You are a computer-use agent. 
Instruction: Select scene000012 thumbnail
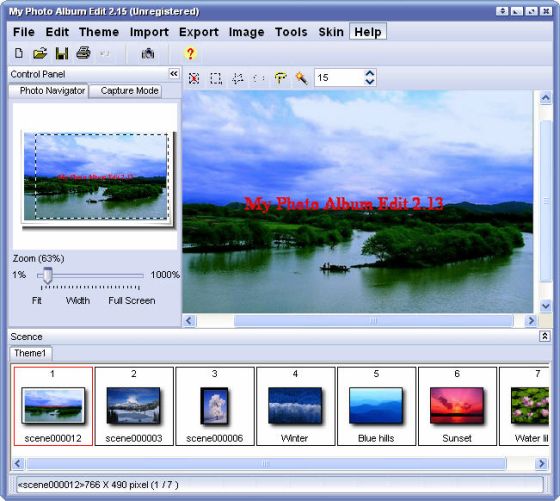point(53,406)
